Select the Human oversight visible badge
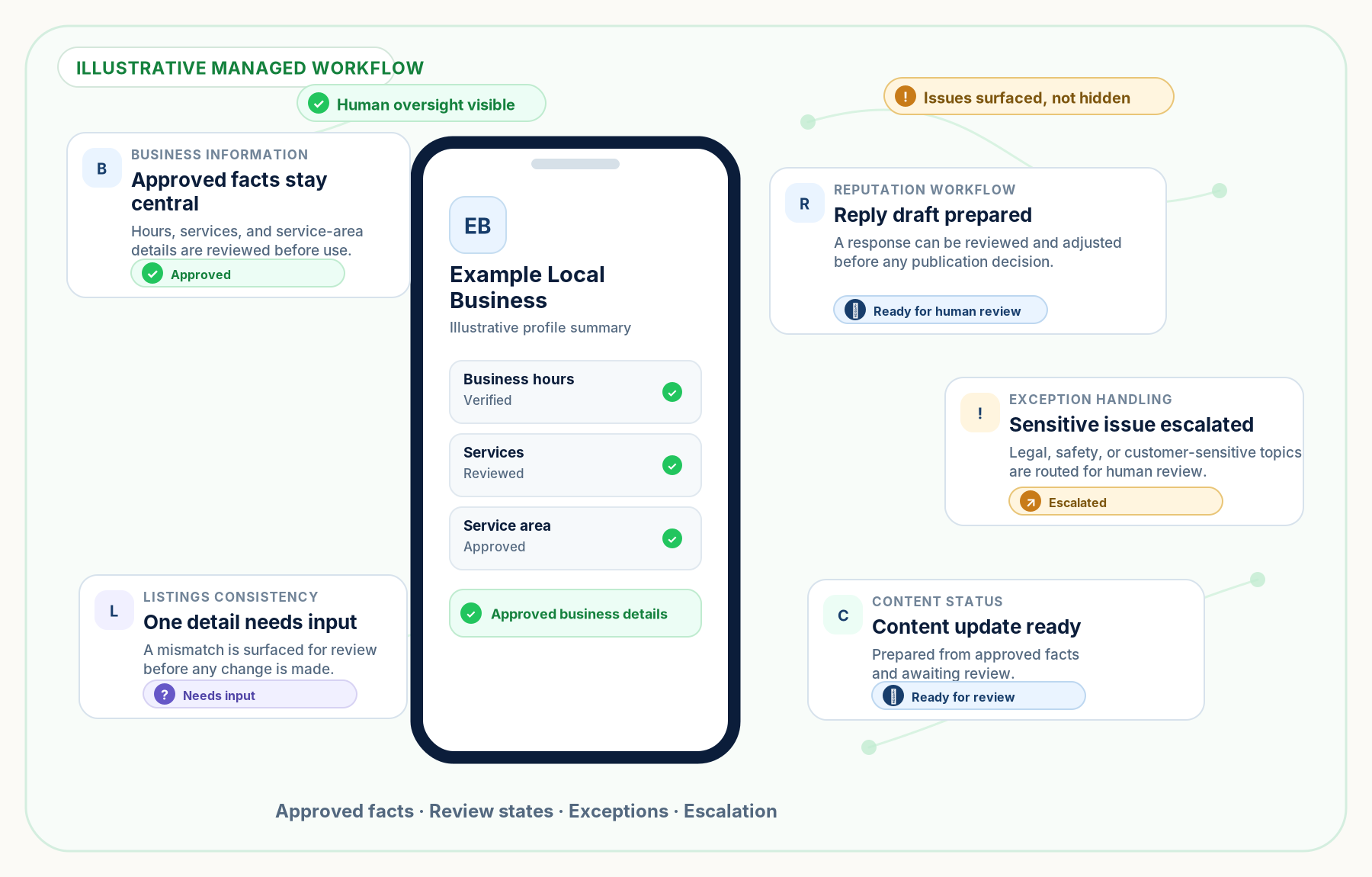Image resolution: width=1372 pixels, height=877 pixels. click(x=422, y=104)
